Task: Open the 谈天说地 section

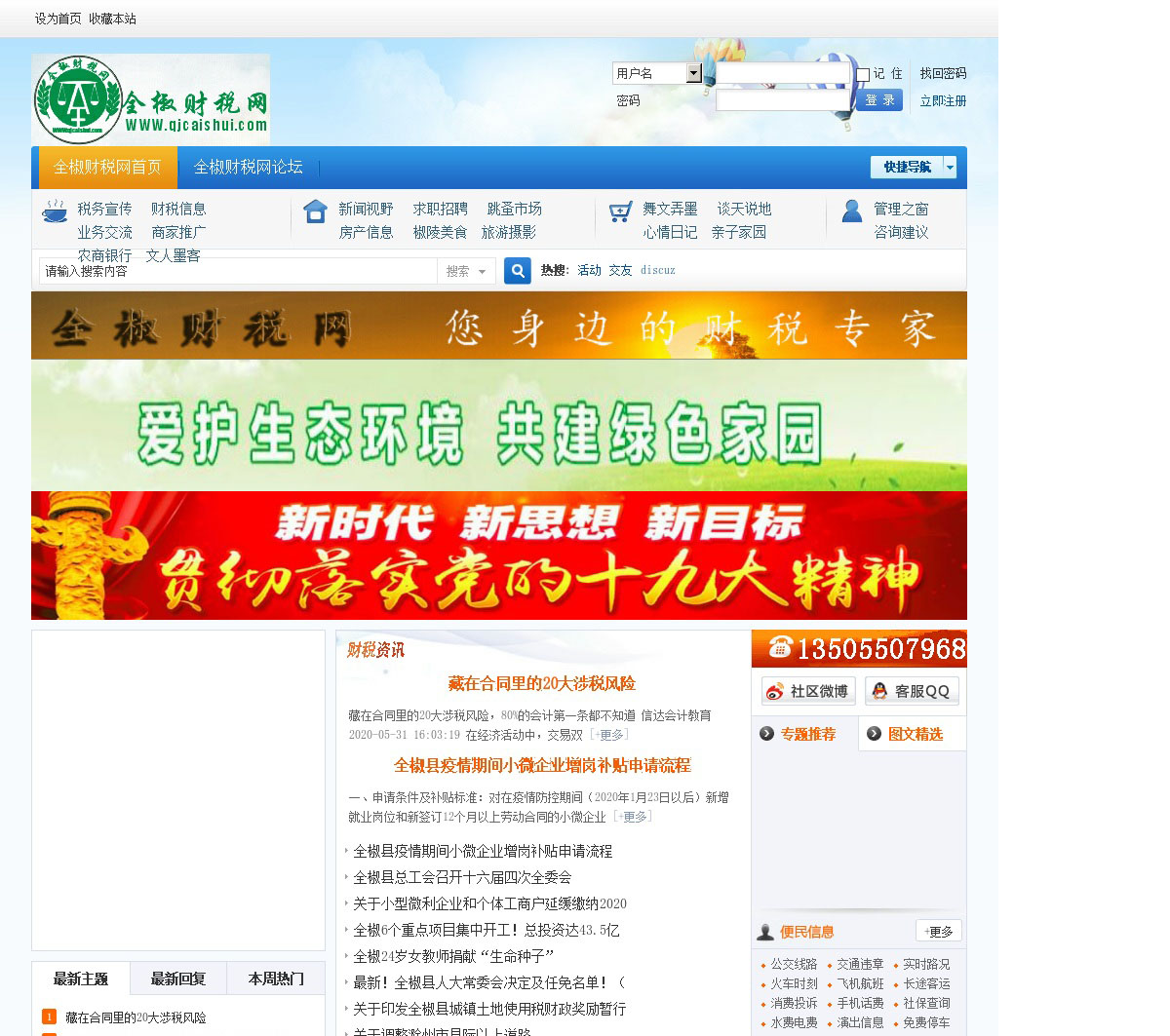Action: pyautogui.click(x=744, y=209)
